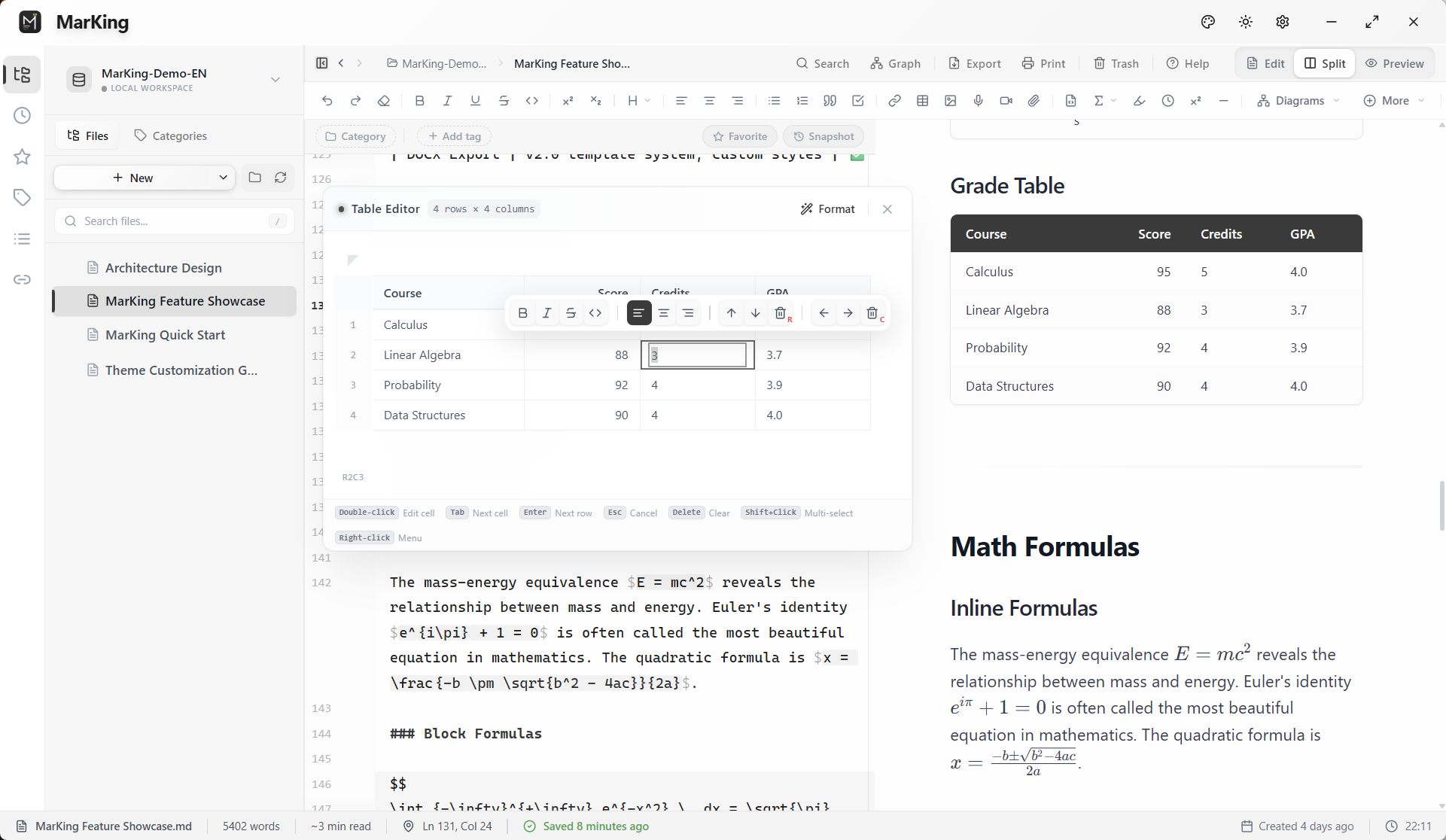
Task: Close the Table Editor panel
Action: [887, 209]
